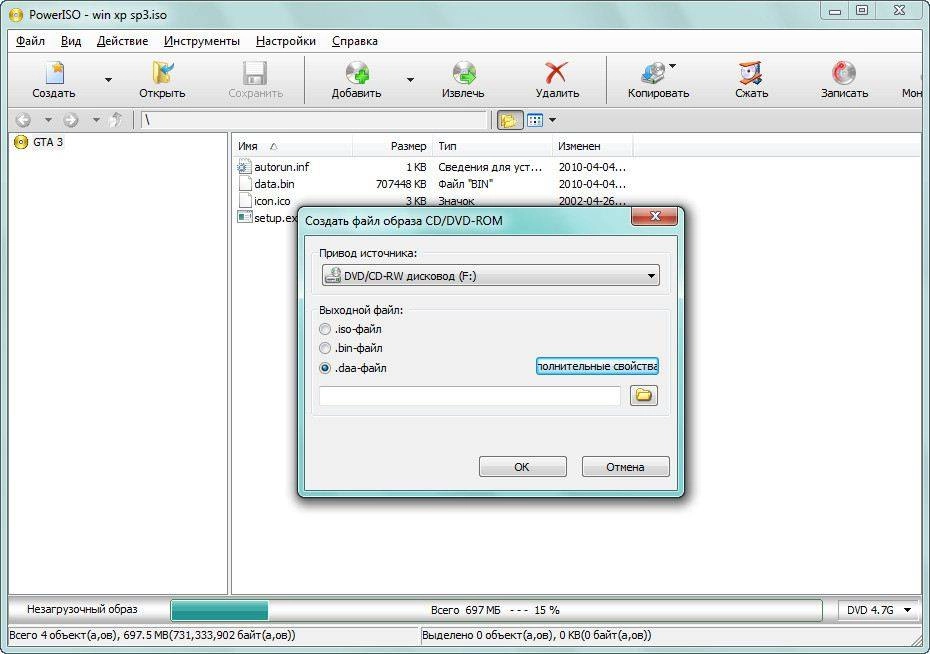Viewport: 930px width, 654px height.
Task: Click the Незагрузочный образ status label
Action: (x=82, y=609)
